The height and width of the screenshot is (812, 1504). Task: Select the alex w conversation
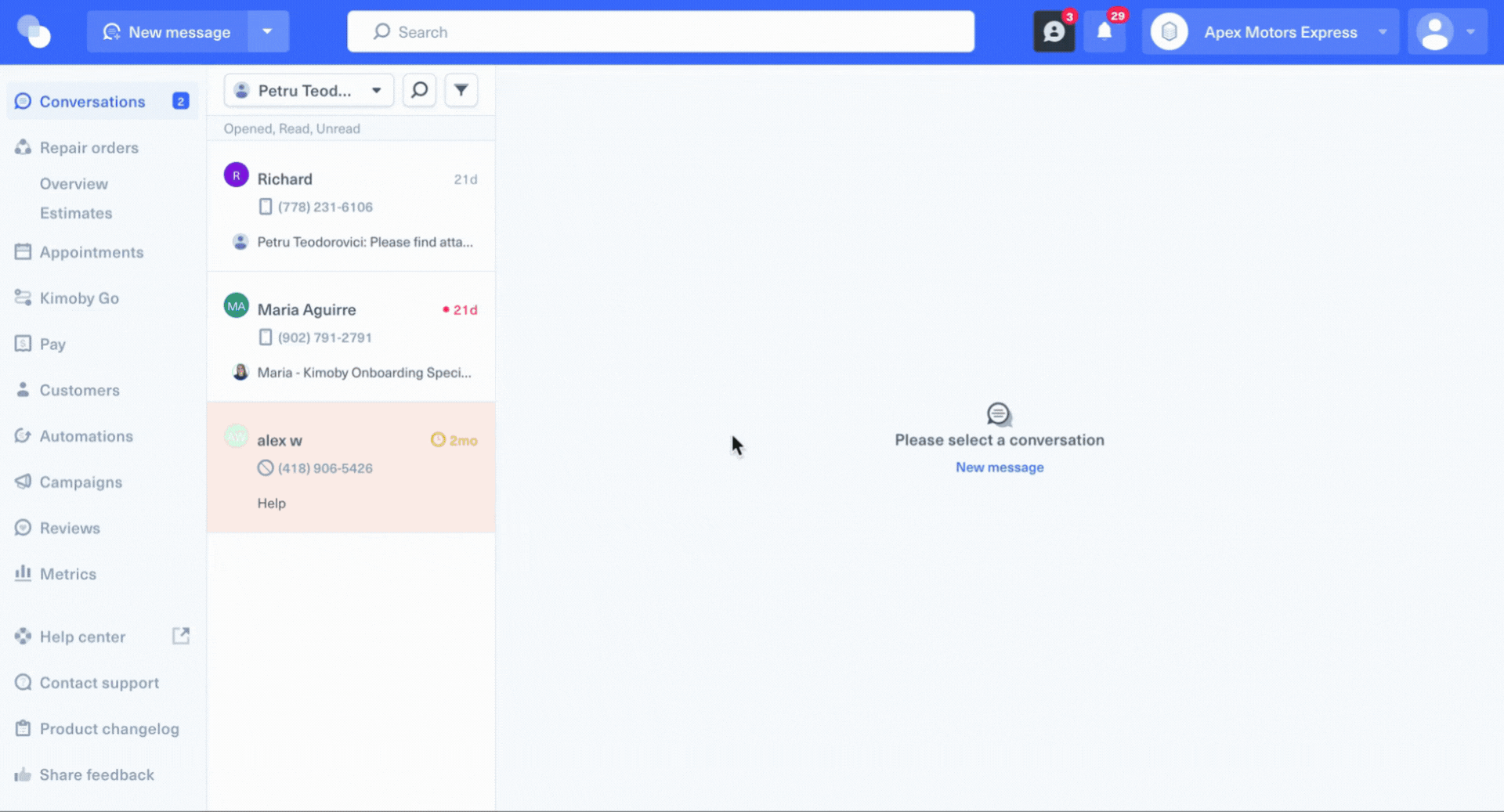351,468
